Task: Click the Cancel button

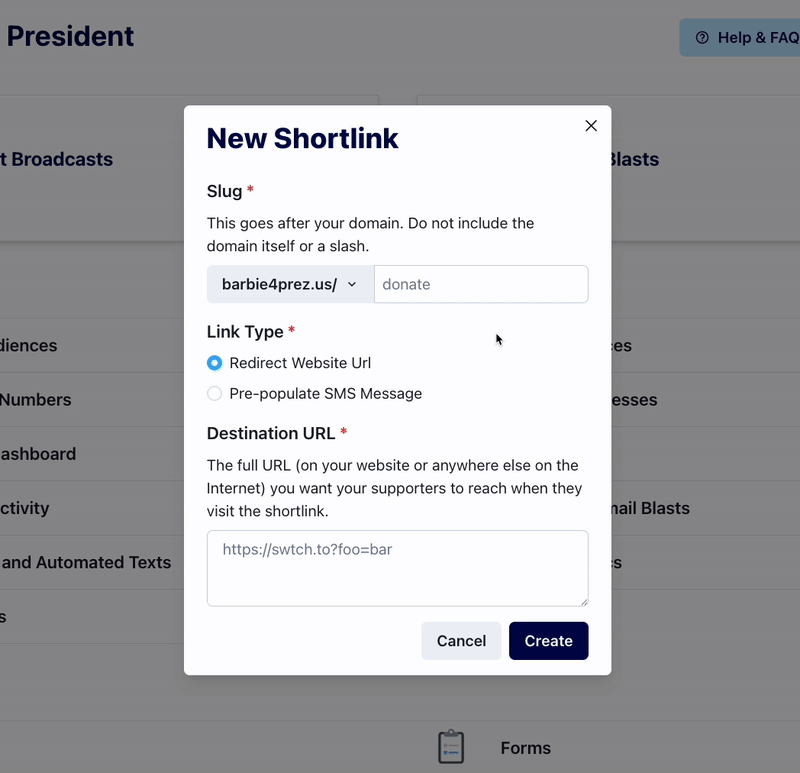Action: (x=461, y=640)
